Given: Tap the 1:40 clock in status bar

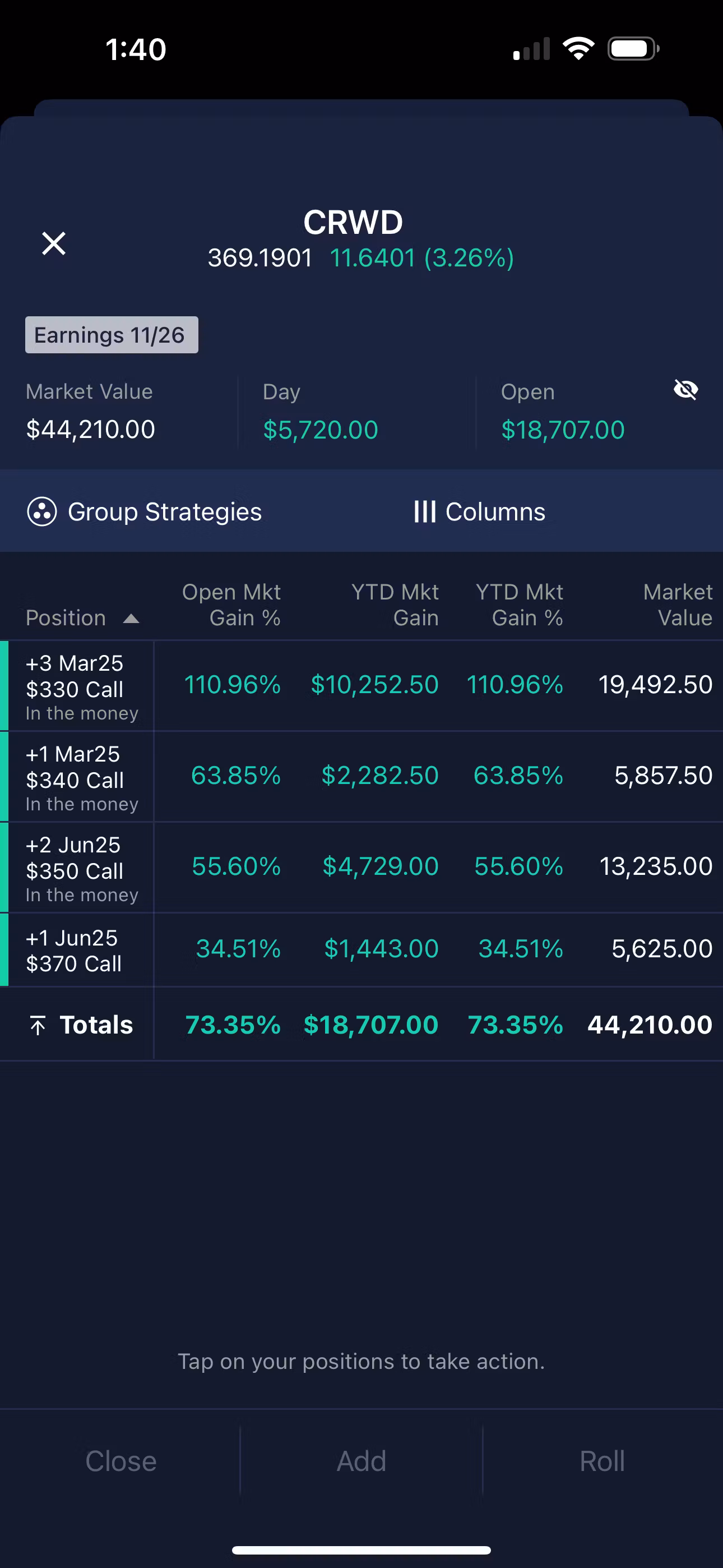Looking at the screenshot, I should pyautogui.click(x=136, y=49).
